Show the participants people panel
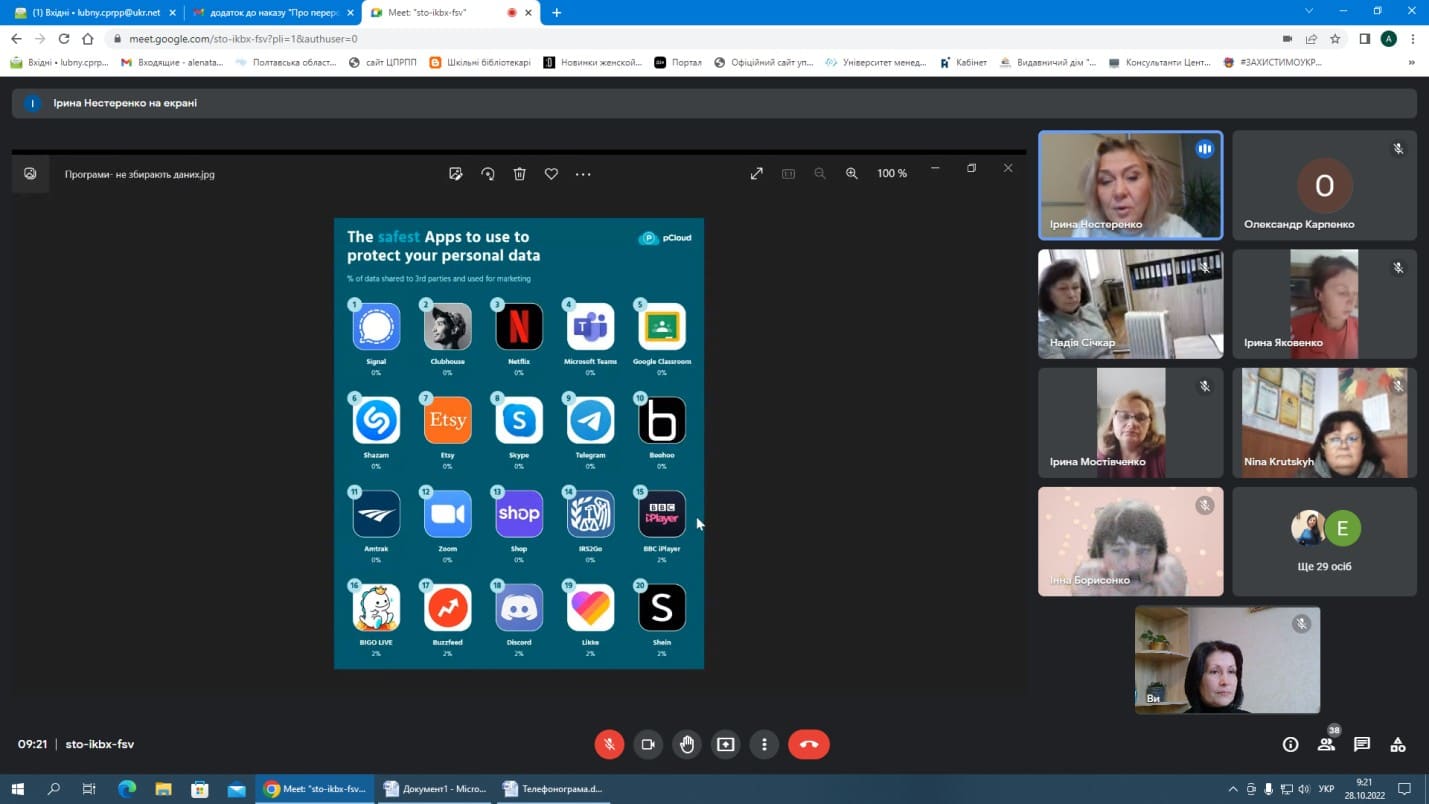 pos(1326,744)
